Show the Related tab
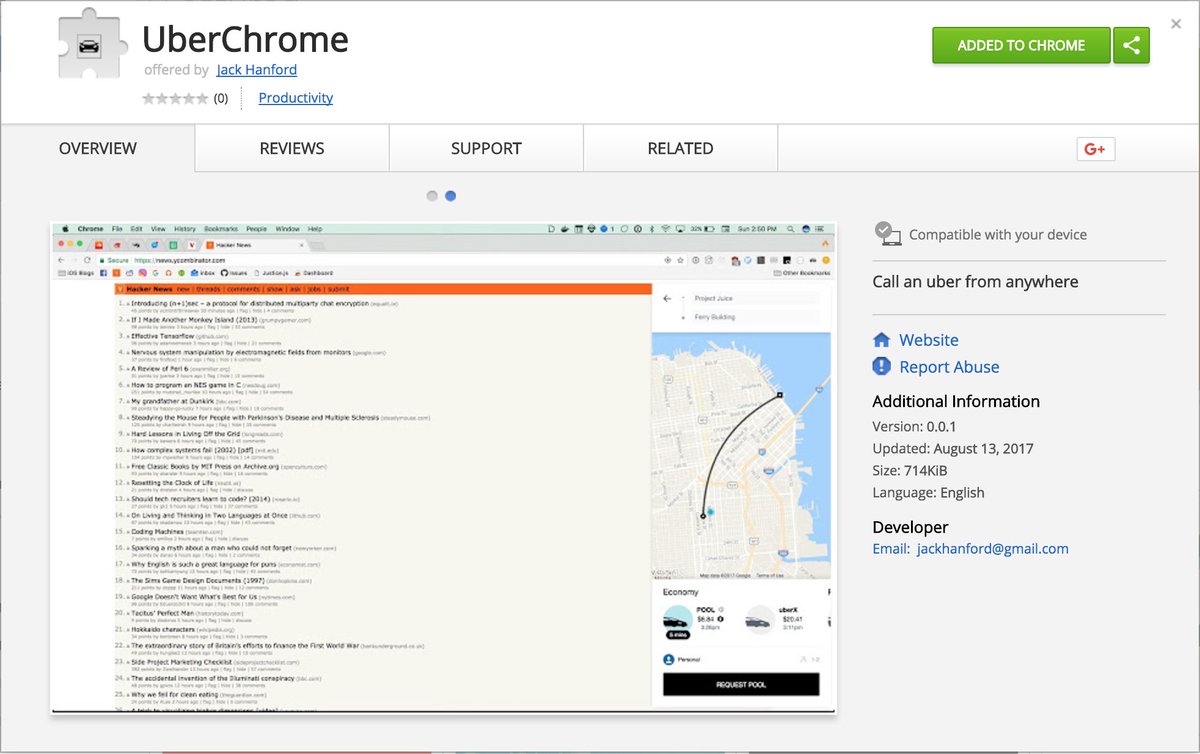 coord(680,148)
